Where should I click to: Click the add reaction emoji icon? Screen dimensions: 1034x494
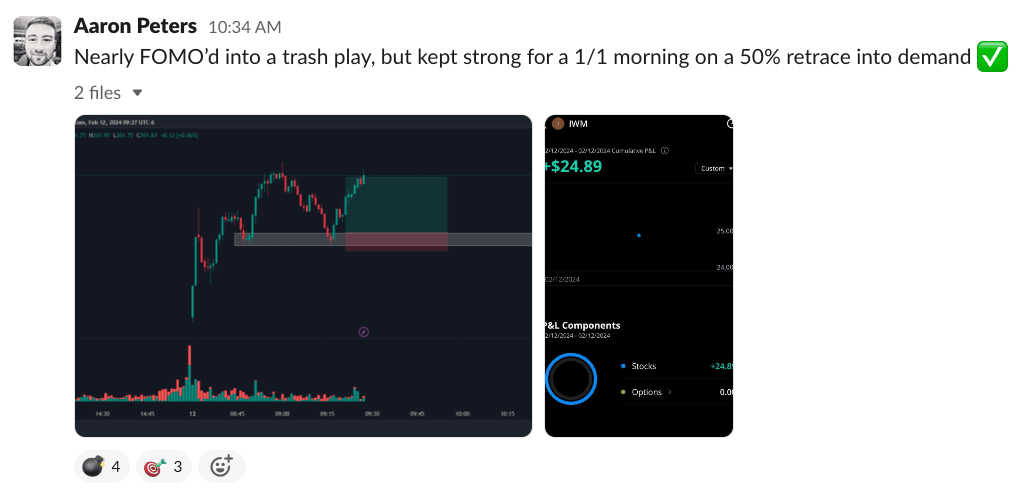pyautogui.click(x=221, y=466)
